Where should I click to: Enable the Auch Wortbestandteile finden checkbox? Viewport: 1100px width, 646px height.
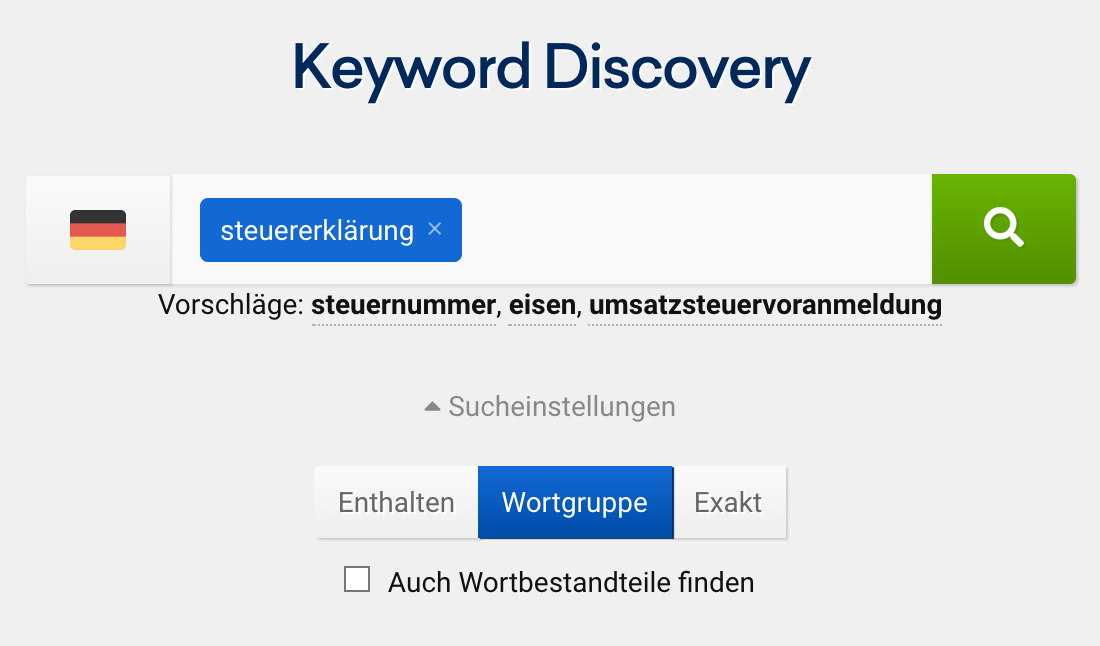click(357, 580)
